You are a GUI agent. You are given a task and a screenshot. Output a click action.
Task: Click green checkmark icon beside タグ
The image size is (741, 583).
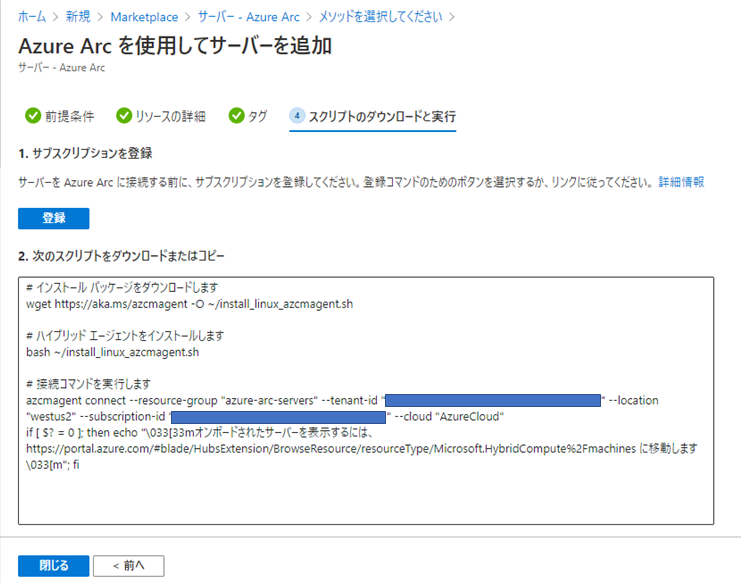click(236, 116)
